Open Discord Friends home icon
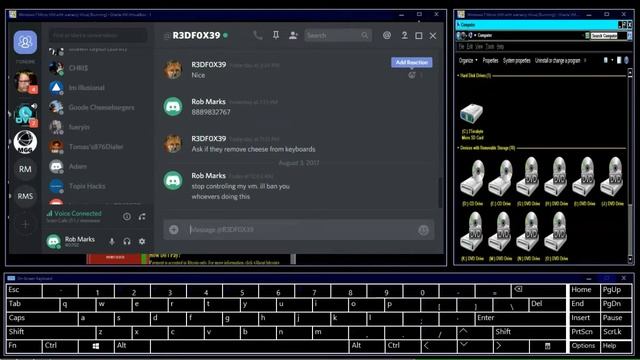The image size is (640, 360). [x=25, y=42]
